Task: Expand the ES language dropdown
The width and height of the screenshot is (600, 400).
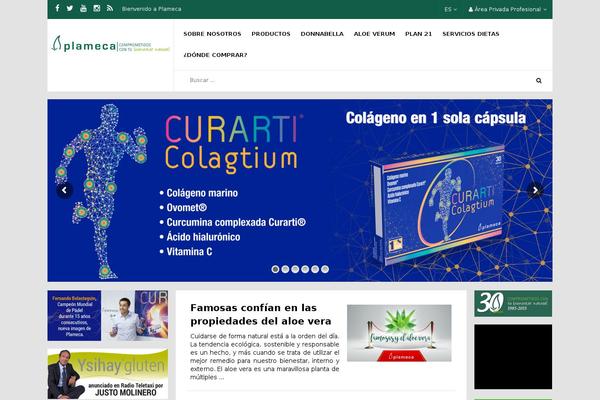Action: tap(450, 9)
